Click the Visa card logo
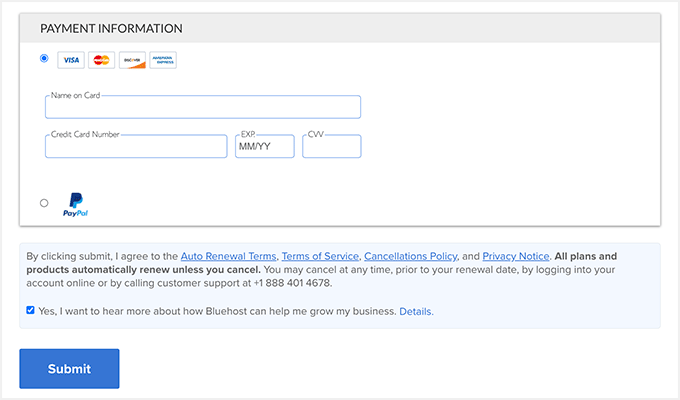Viewport: 680px width, 400px height. click(x=71, y=60)
